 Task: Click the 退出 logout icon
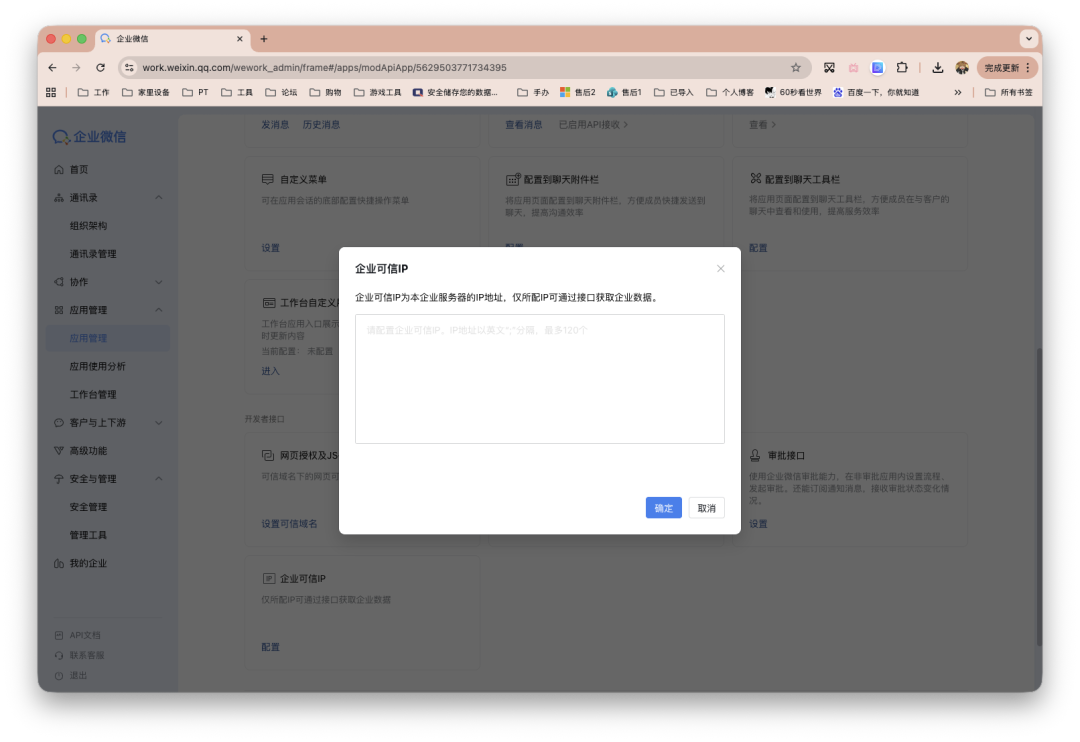(x=58, y=675)
